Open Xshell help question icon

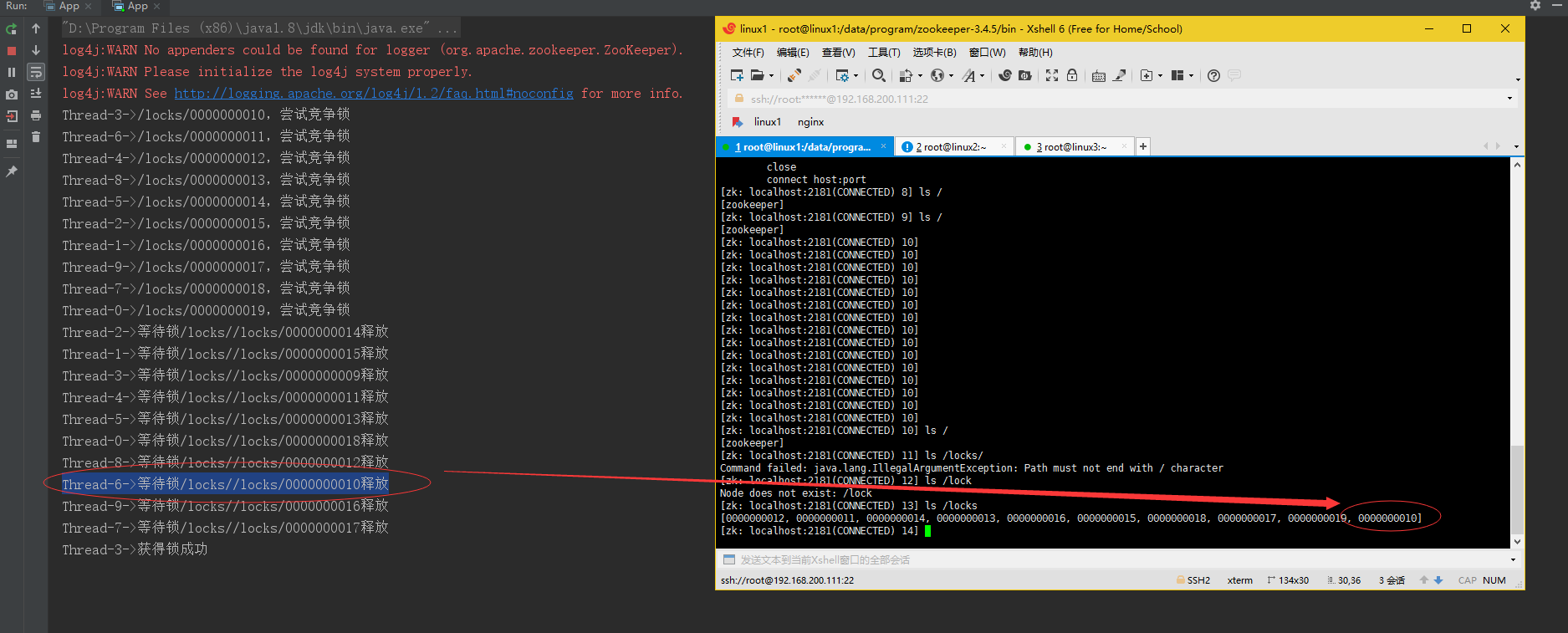1213,75
